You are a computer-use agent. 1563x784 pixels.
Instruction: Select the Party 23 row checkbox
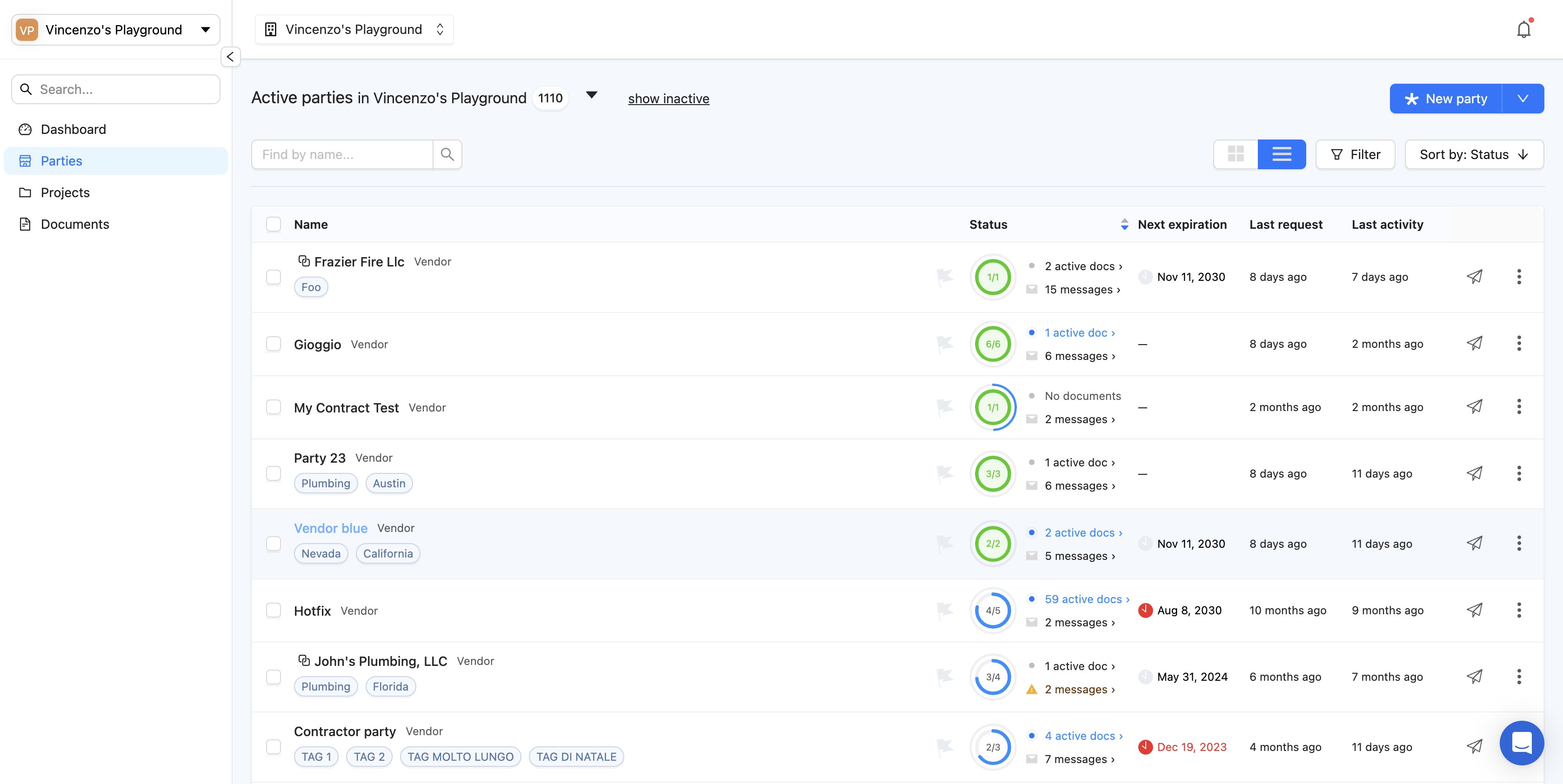tap(274, 473)
